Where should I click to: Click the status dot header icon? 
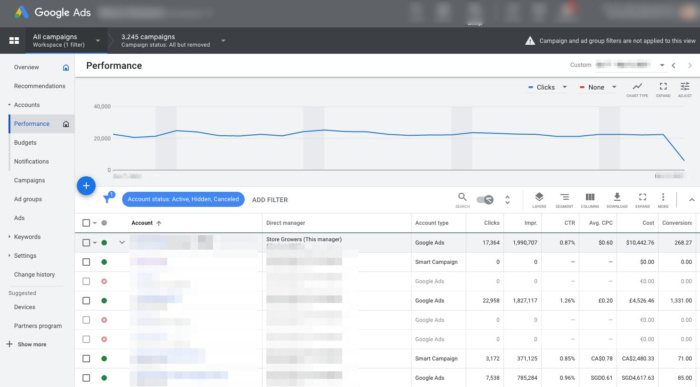tap(104, 223)
